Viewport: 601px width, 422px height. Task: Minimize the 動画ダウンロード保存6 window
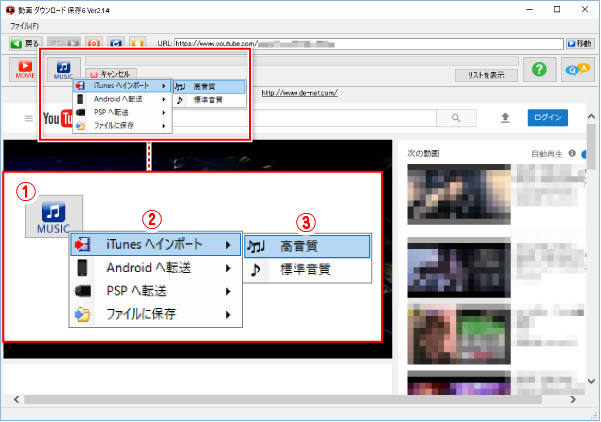pyautogui.click(x=530, y=9)
